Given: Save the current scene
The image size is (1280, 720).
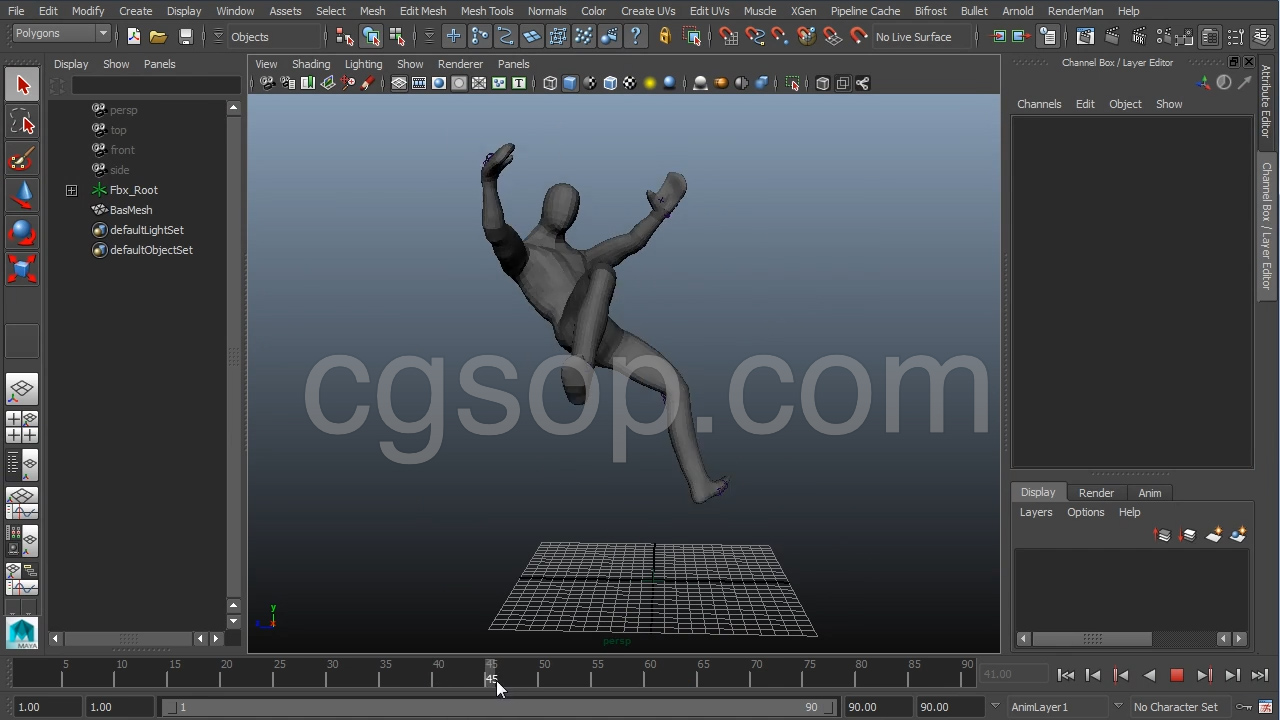Looking at the screenshot, I should (185, 37).
